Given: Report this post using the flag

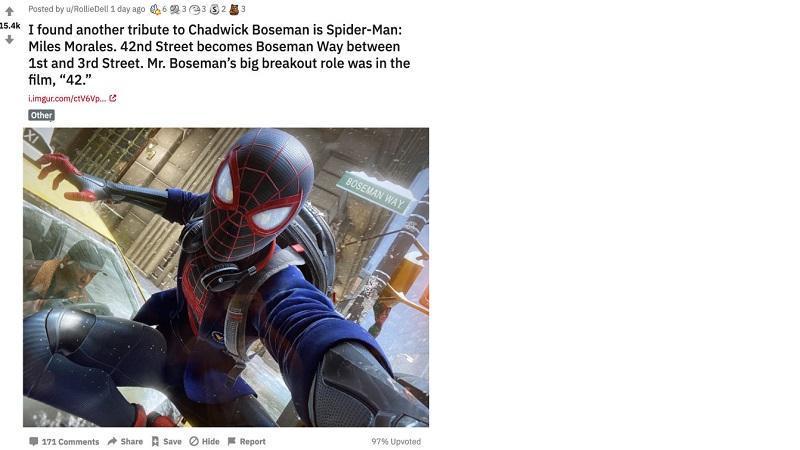Looking at the screenshot, I should point(246,441).
